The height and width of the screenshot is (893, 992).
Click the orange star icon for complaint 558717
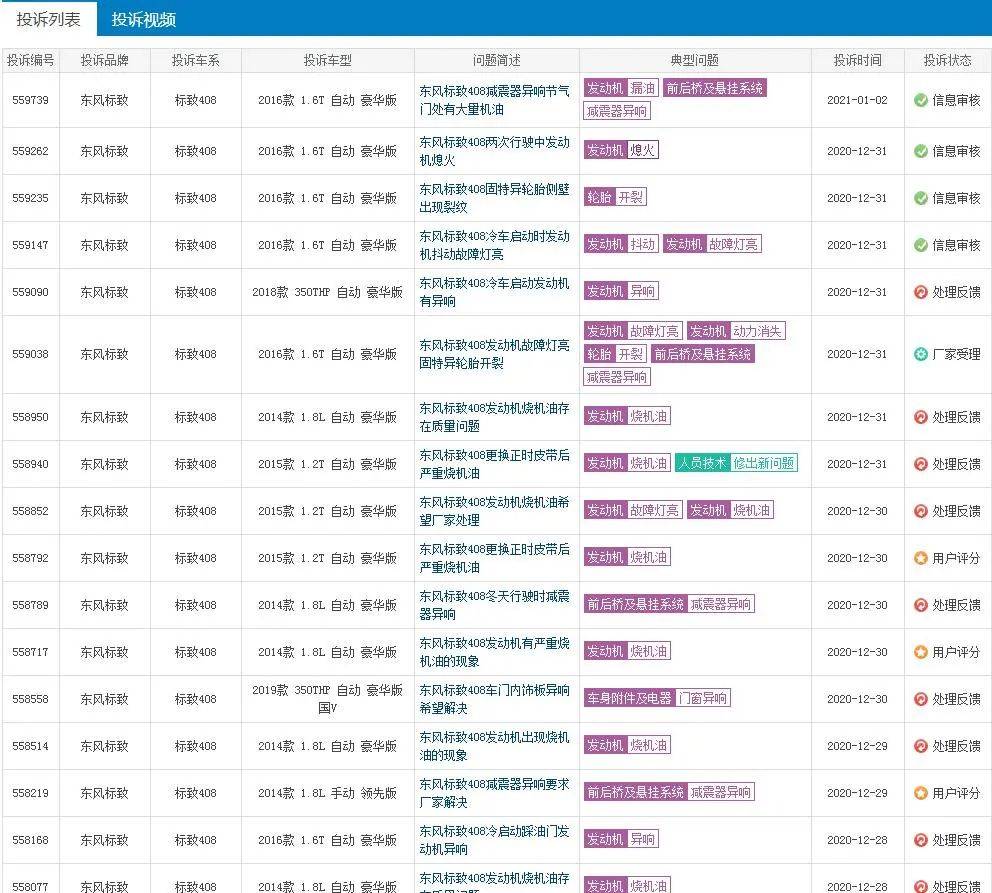(x=921, y=652)
